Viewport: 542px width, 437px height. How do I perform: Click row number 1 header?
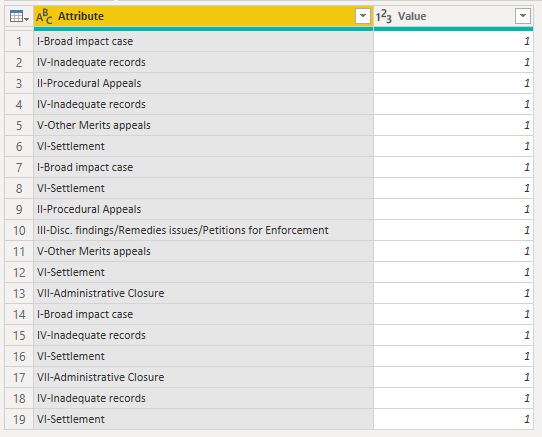tap(19, 41)
